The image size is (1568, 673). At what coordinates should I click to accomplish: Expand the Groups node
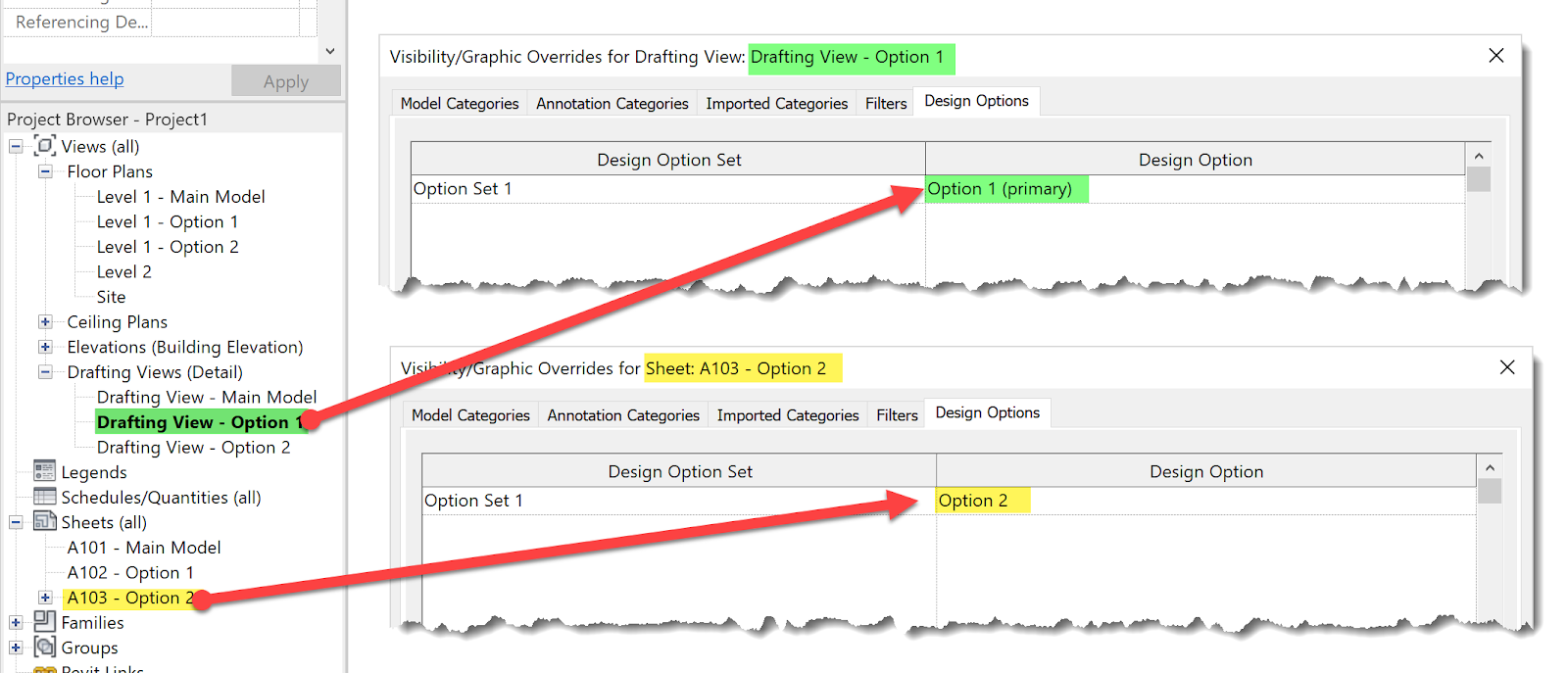coord(16,648)
